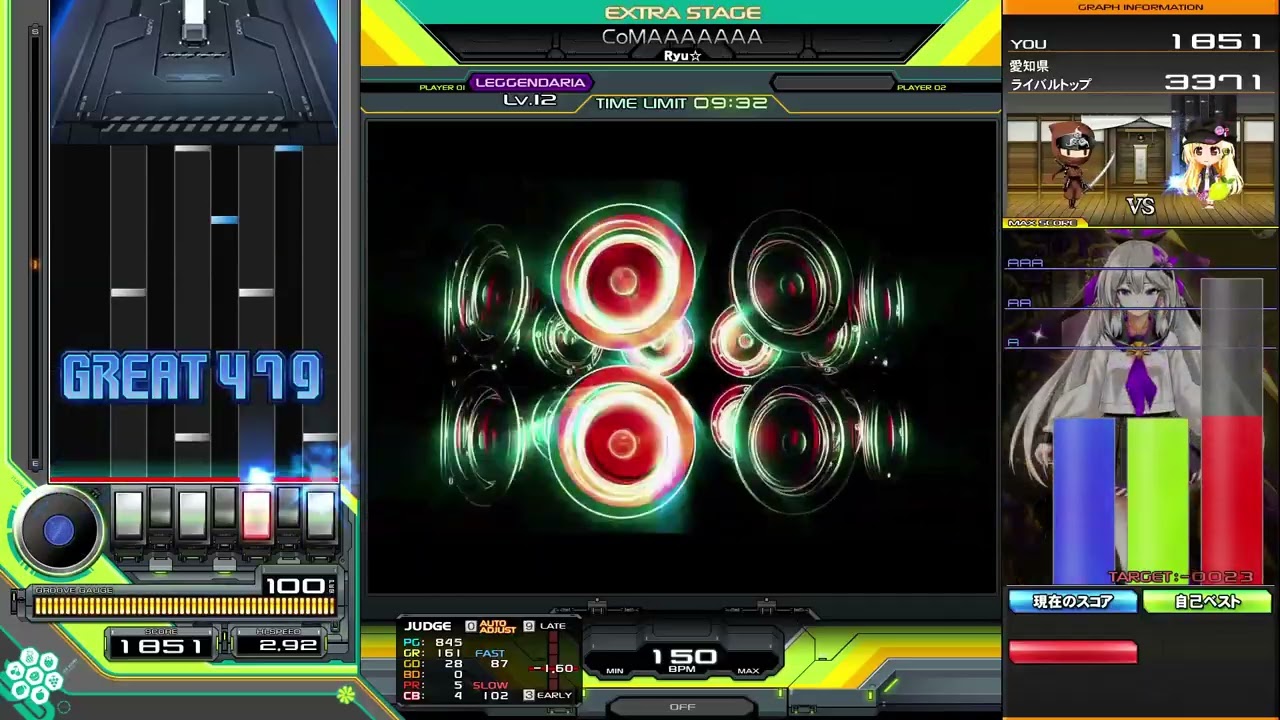The height and width of the screenshot is (720, 1280).
Task: Click the red target score bar
Action: coord(1232,498)
